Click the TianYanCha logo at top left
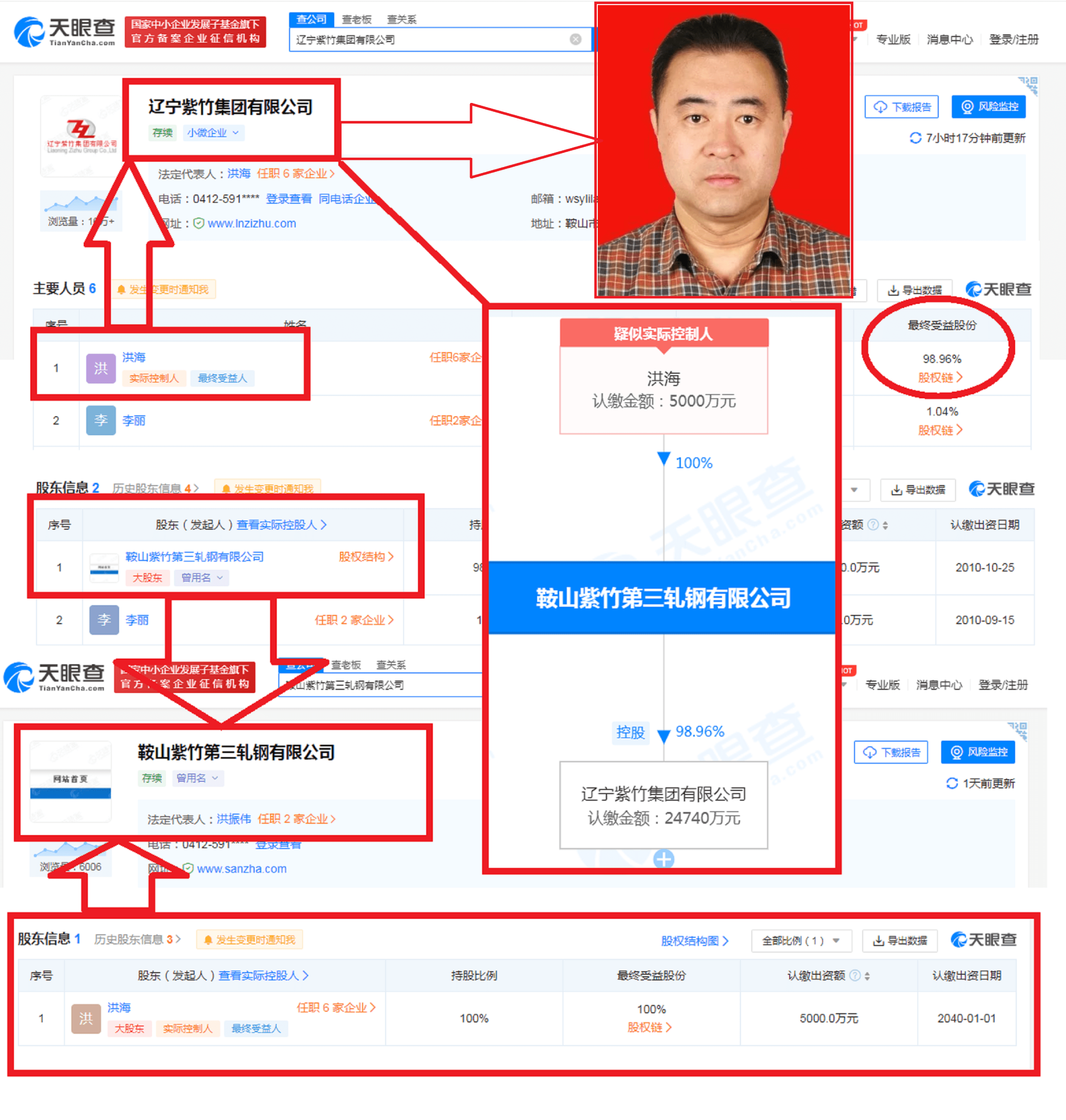 click(64, 32)
